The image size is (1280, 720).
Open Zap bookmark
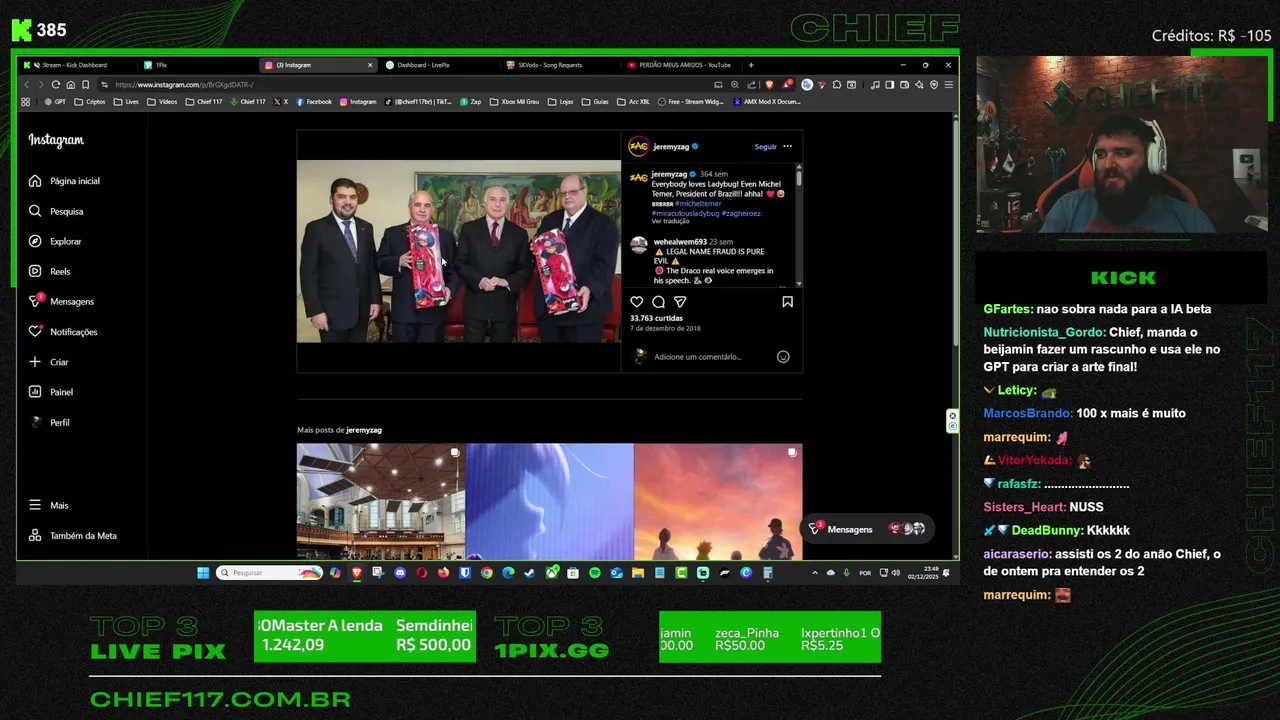(470, 102)
